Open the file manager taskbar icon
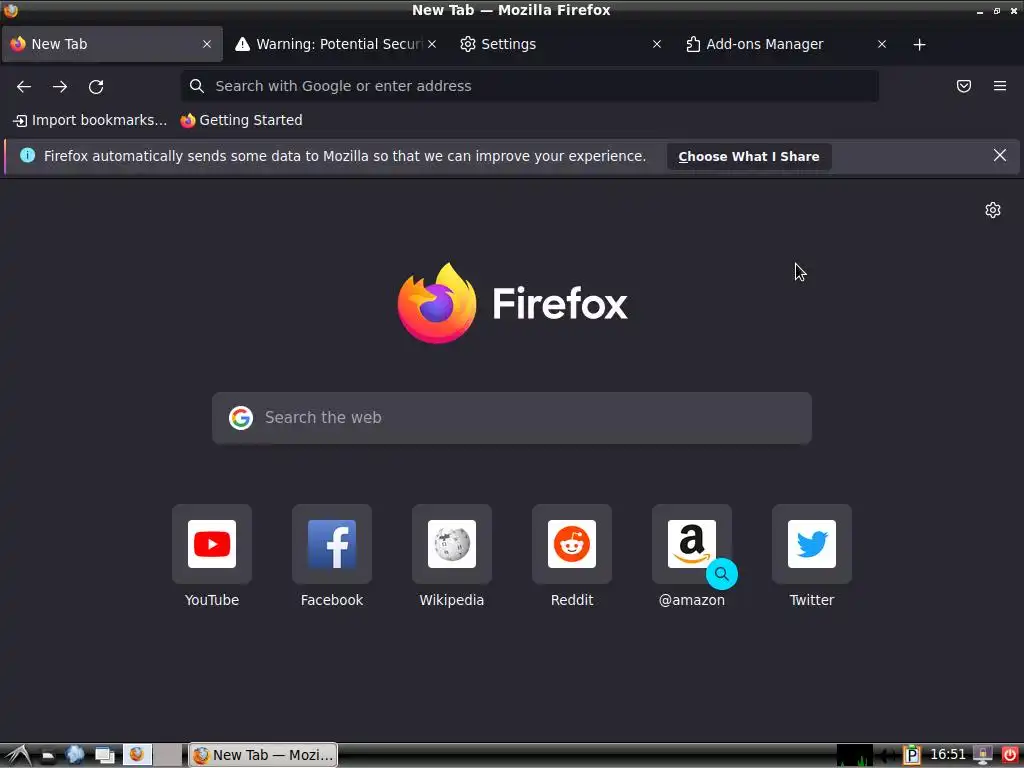The image size is (1024, 768). pyautogui.click(x=47, y=756)
